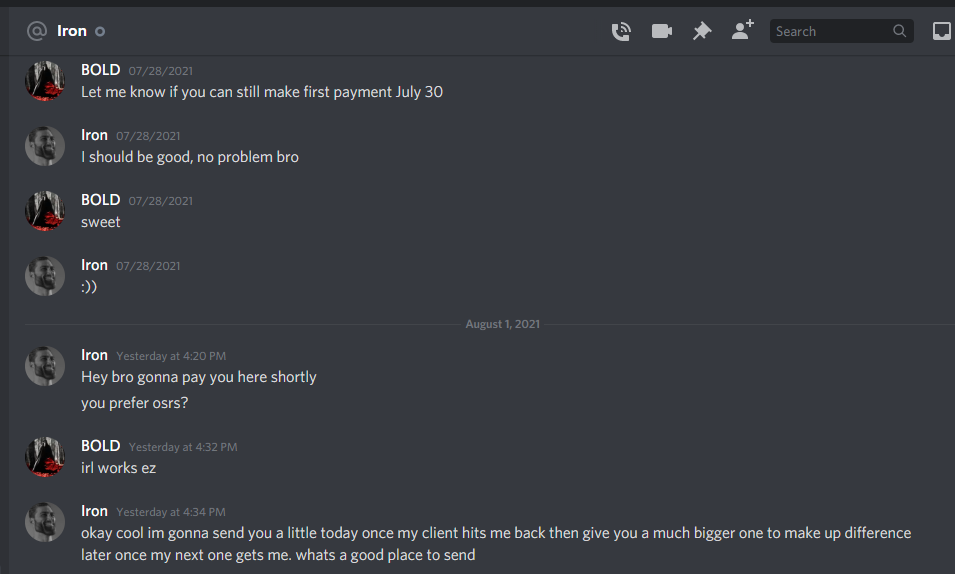The image size is (955, 574).
Task: Open BOLD's avatar at 4:32 PM message
Action: [44, 457]
